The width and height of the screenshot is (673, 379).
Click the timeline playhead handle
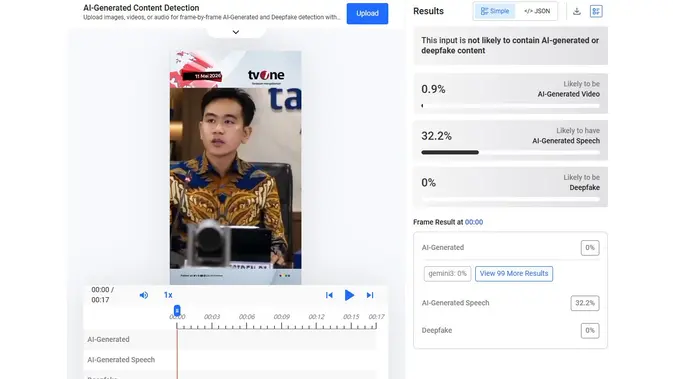click(177, 310)
